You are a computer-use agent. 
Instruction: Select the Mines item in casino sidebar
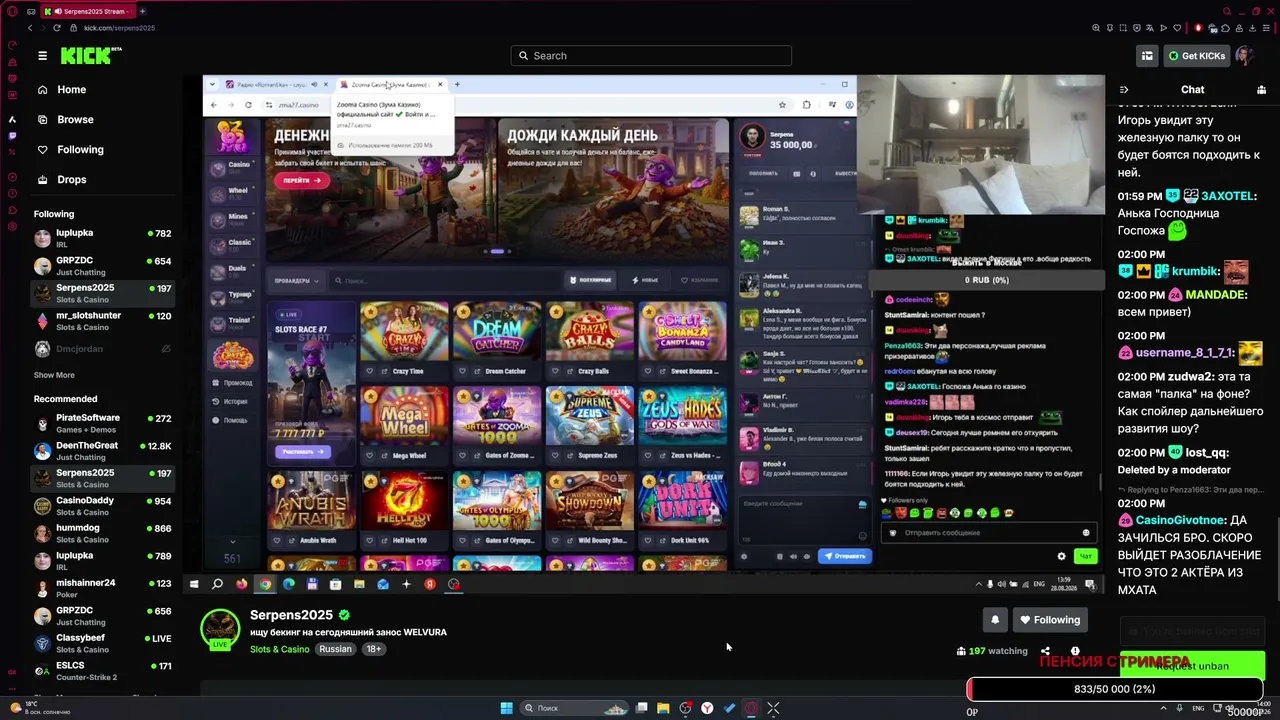pos(231,219)
